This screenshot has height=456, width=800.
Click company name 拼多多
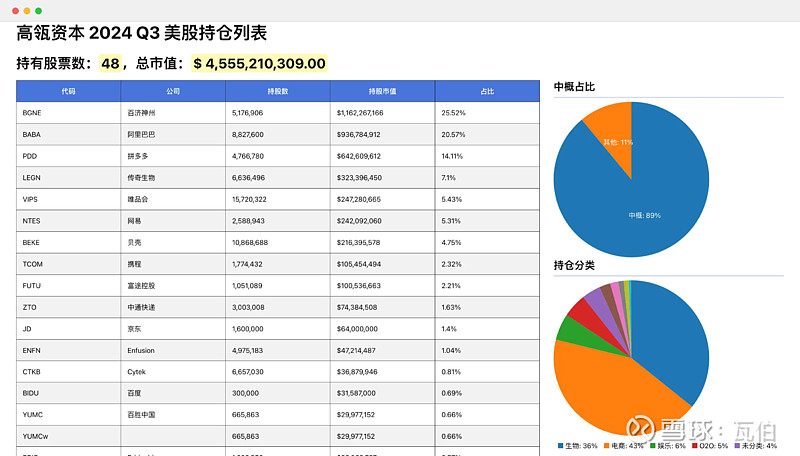point(138,156)
